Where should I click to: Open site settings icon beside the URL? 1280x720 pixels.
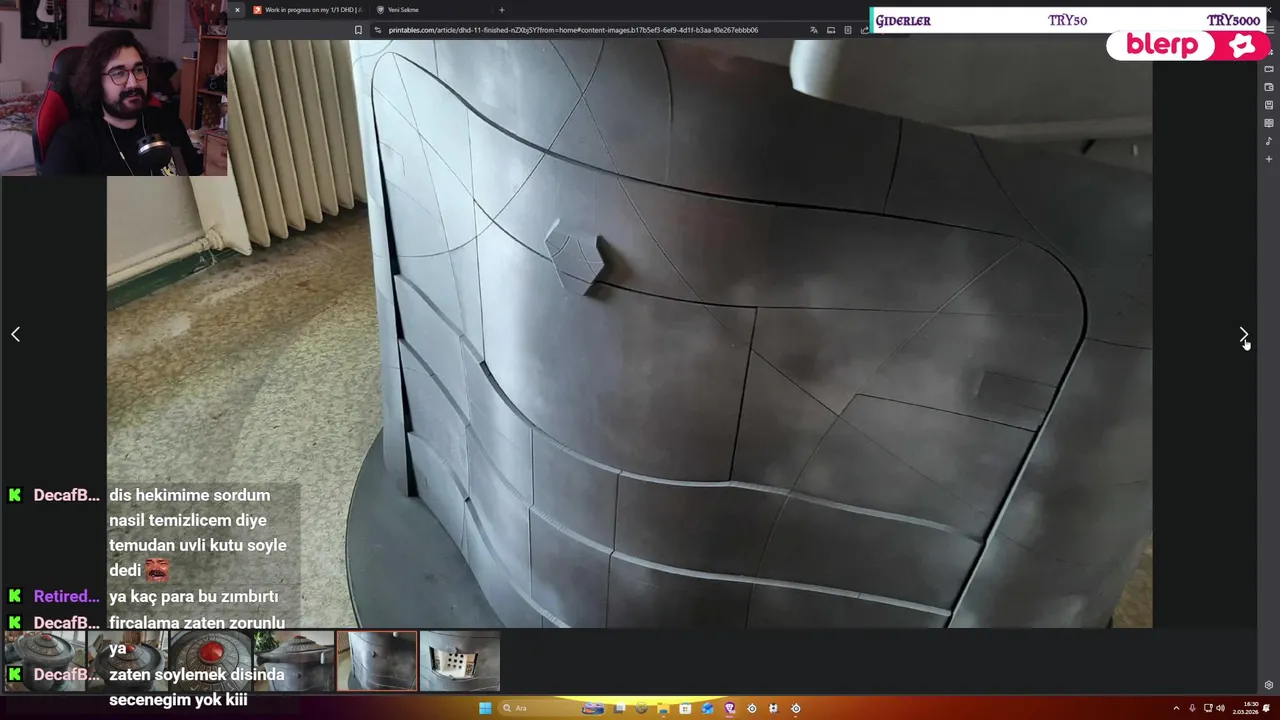tap(377, 30)
